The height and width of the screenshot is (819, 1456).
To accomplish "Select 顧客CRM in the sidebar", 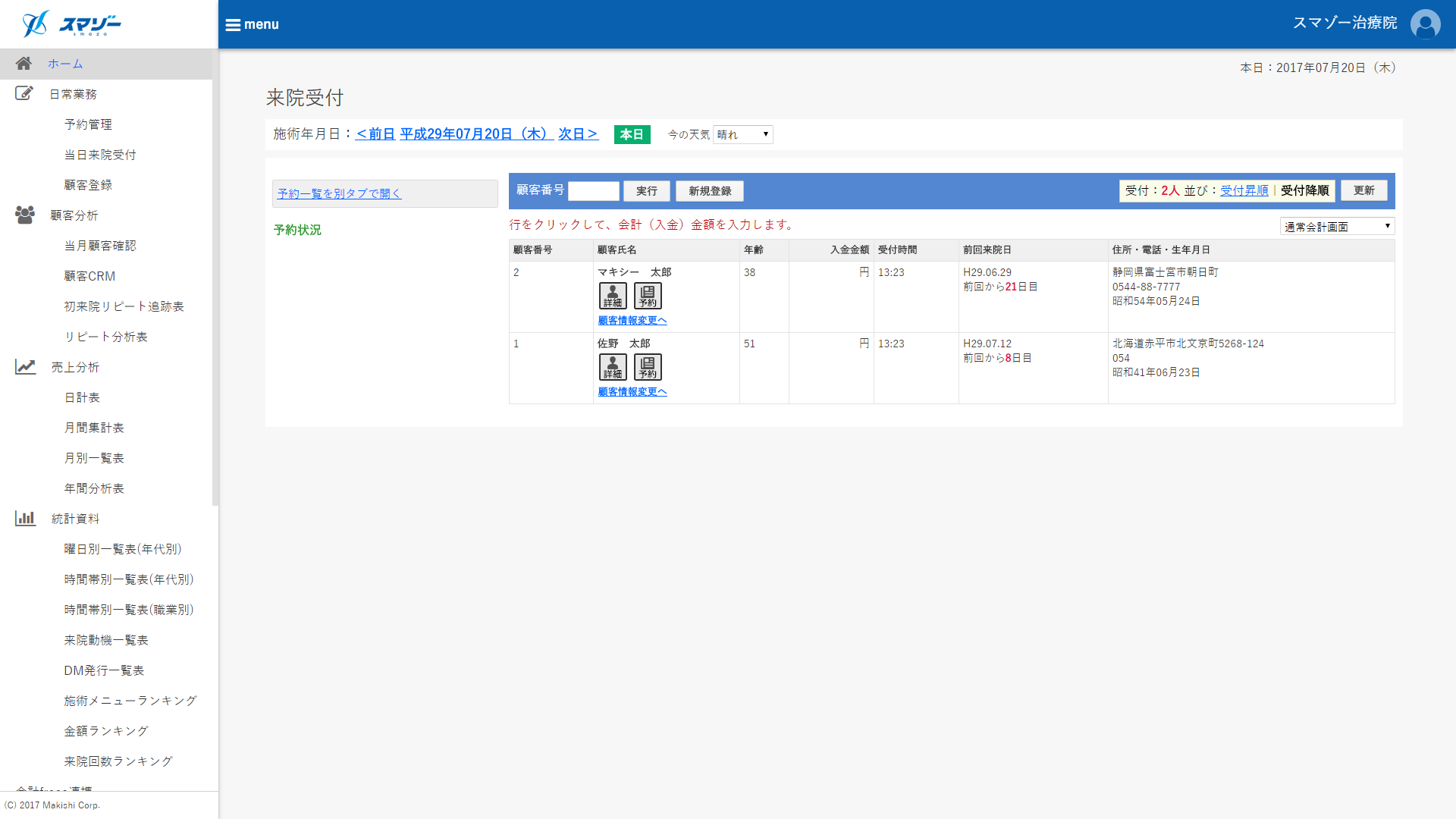I will [x=89, y=276].
